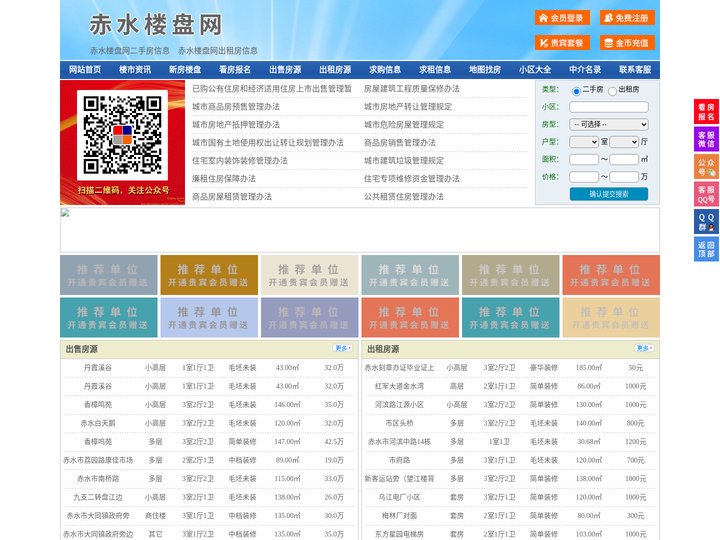Open link 城市商品房预售管理办法

pyautogui.click(x=236, y=107)
